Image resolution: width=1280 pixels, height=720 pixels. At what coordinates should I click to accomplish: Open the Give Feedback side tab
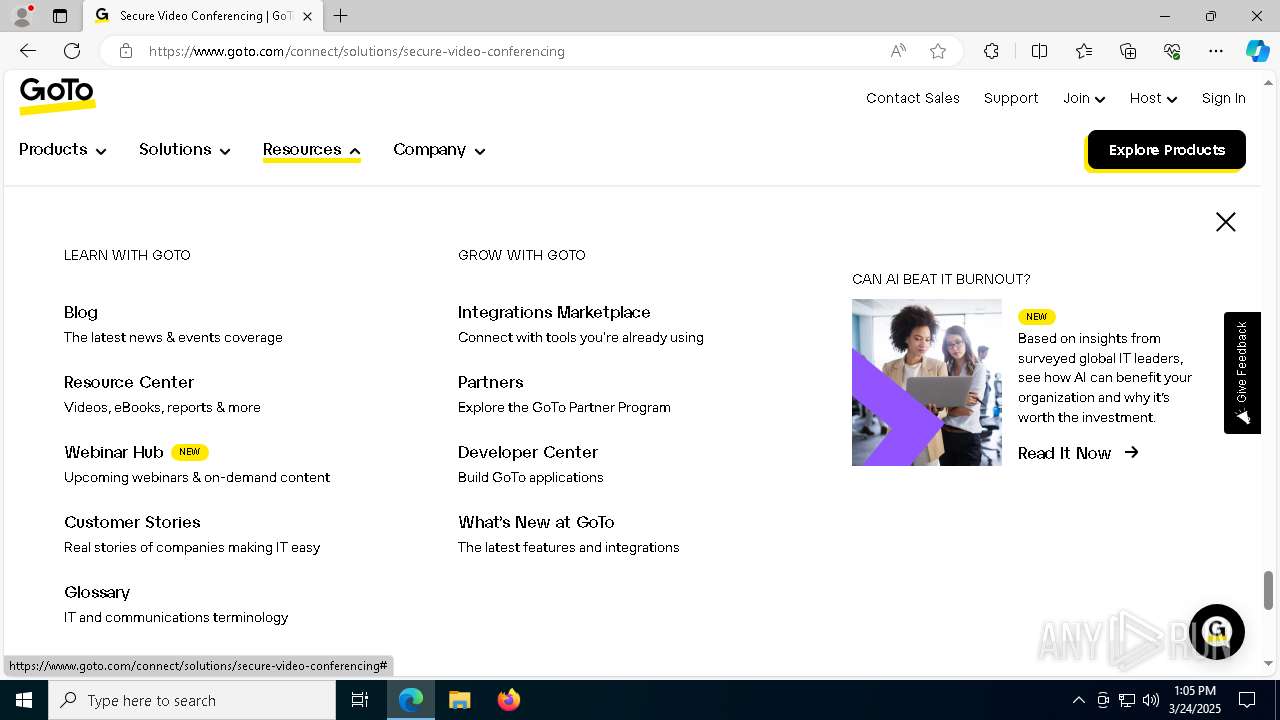tap(1242, 373)
